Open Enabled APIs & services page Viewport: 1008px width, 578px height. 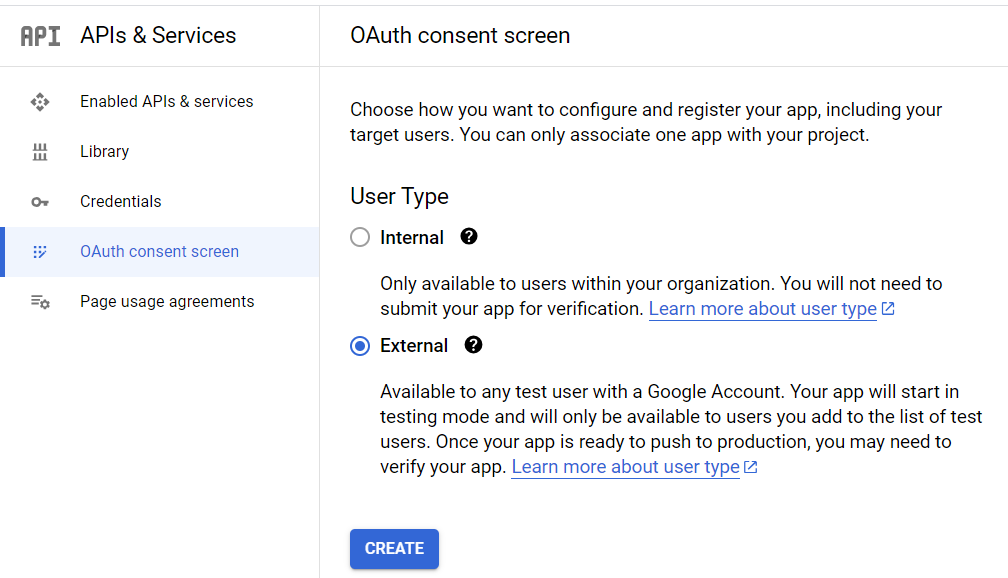(166, 102)
